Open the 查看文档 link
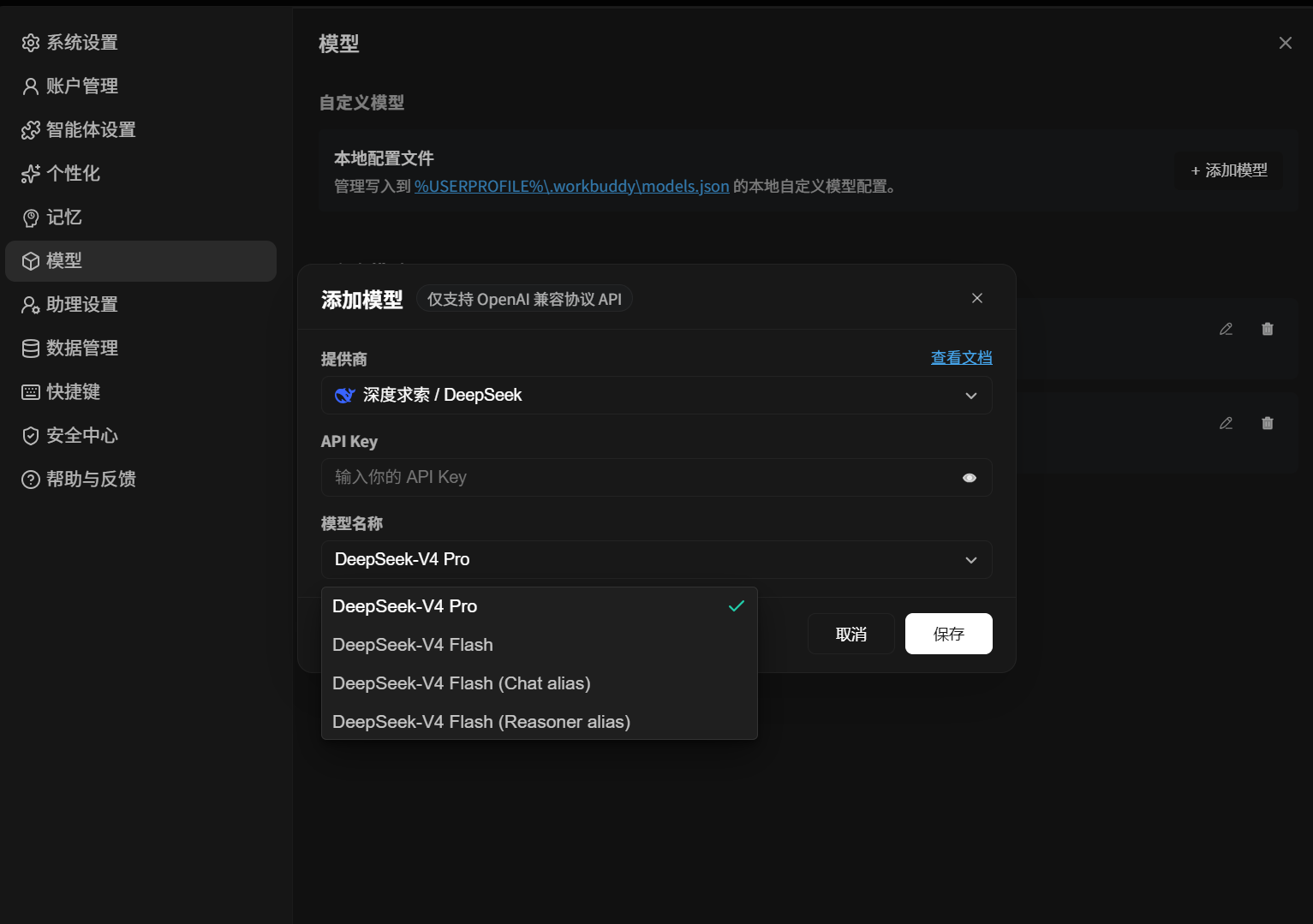The width and height of the screenshot is (1313, 924). pos(962,358)
